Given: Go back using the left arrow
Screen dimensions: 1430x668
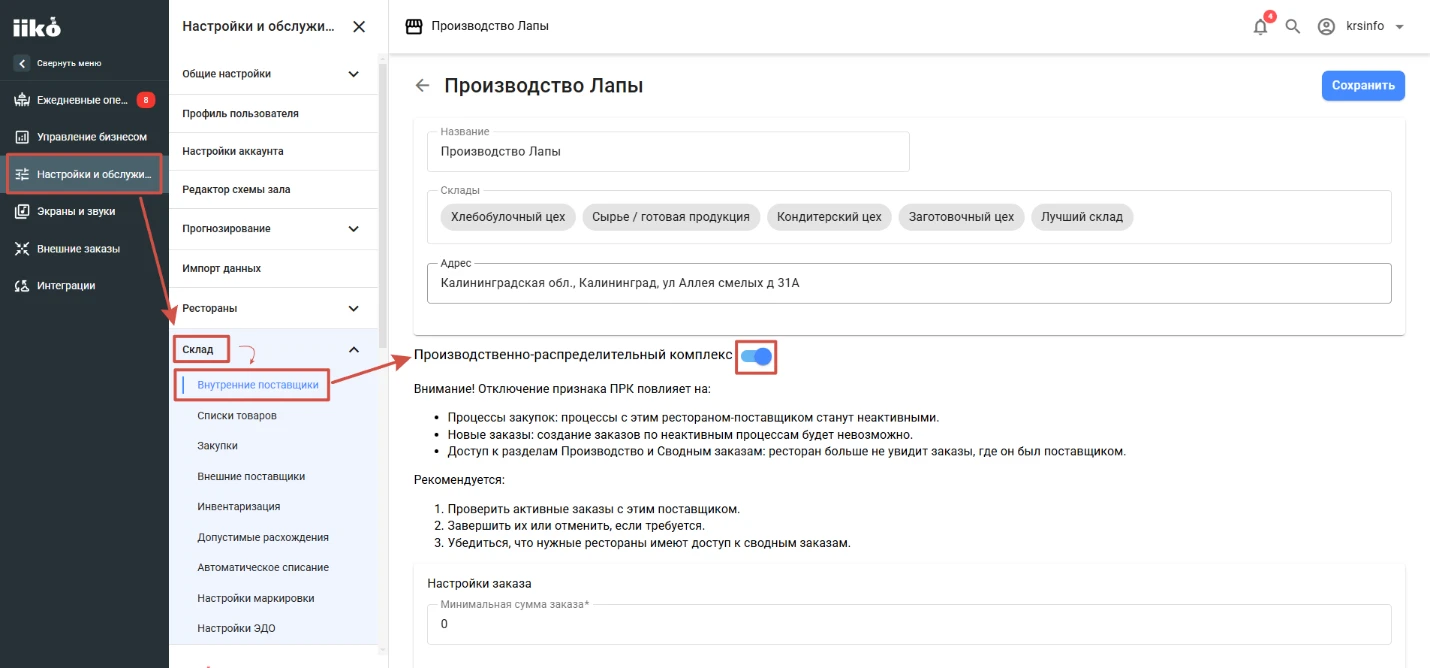Looking at the screenshot, I should click(422, 86).
